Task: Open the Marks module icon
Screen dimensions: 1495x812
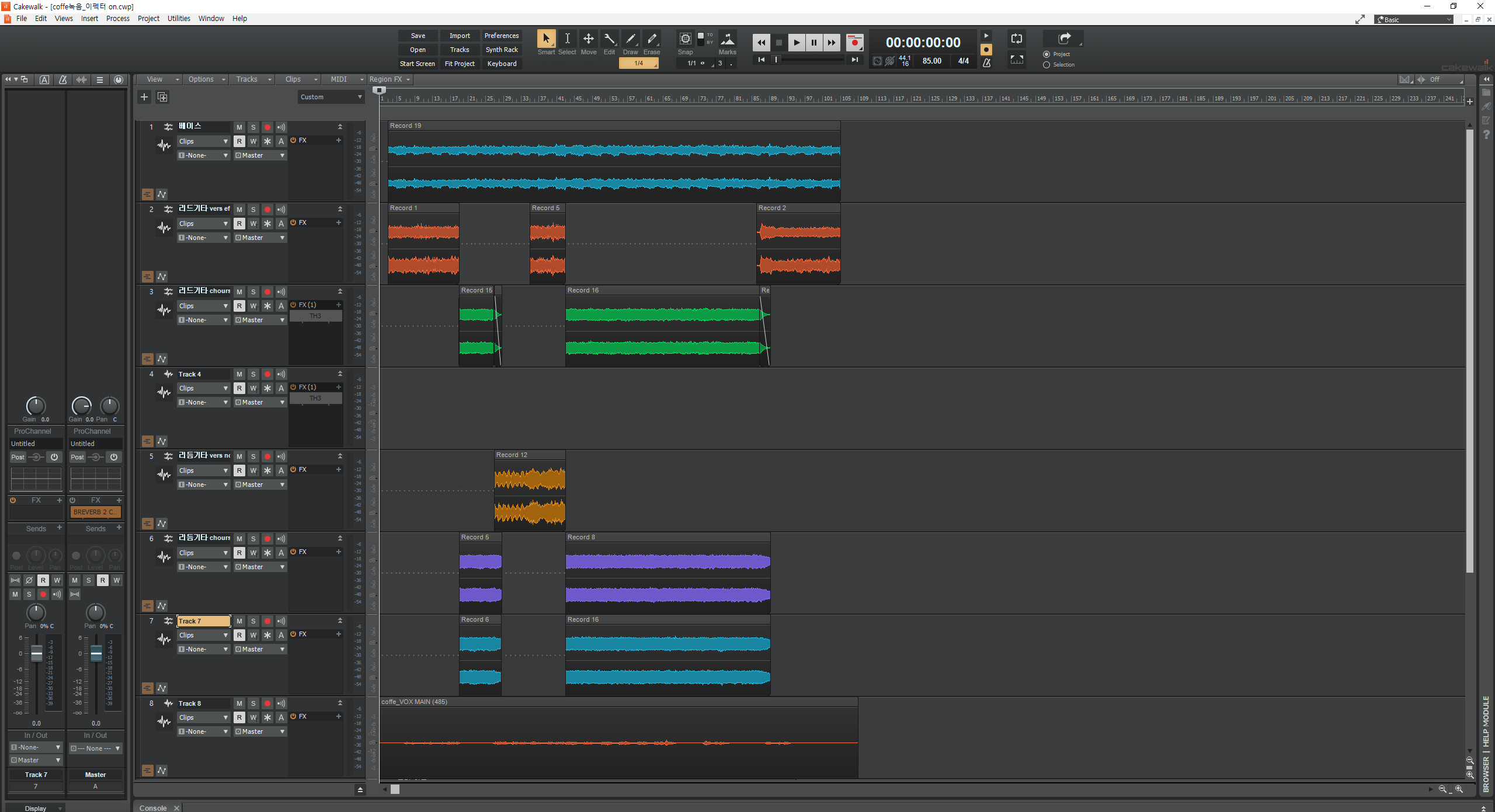Action: point(727,39)
